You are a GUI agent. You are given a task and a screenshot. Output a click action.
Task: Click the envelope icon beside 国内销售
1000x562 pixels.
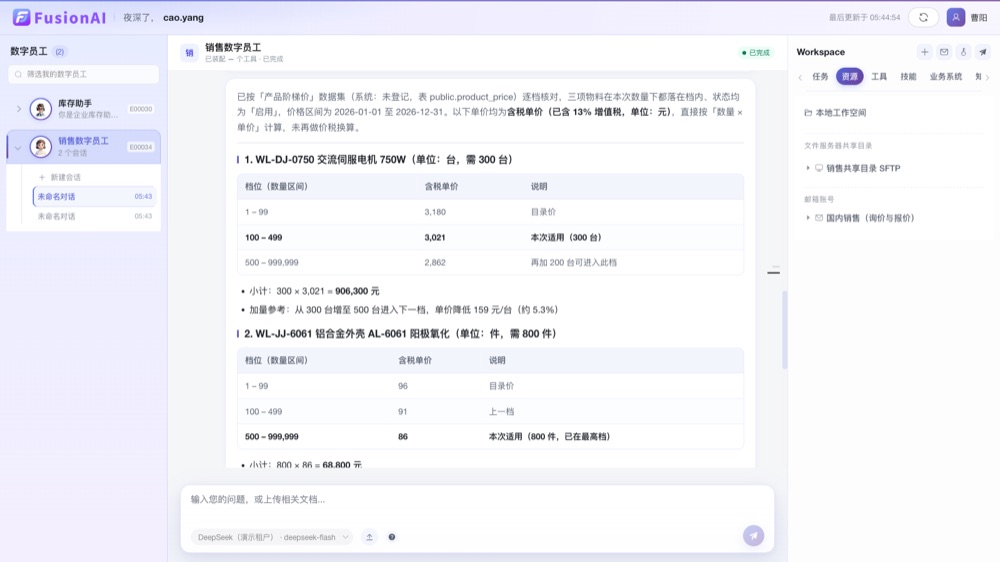point(819,218)
